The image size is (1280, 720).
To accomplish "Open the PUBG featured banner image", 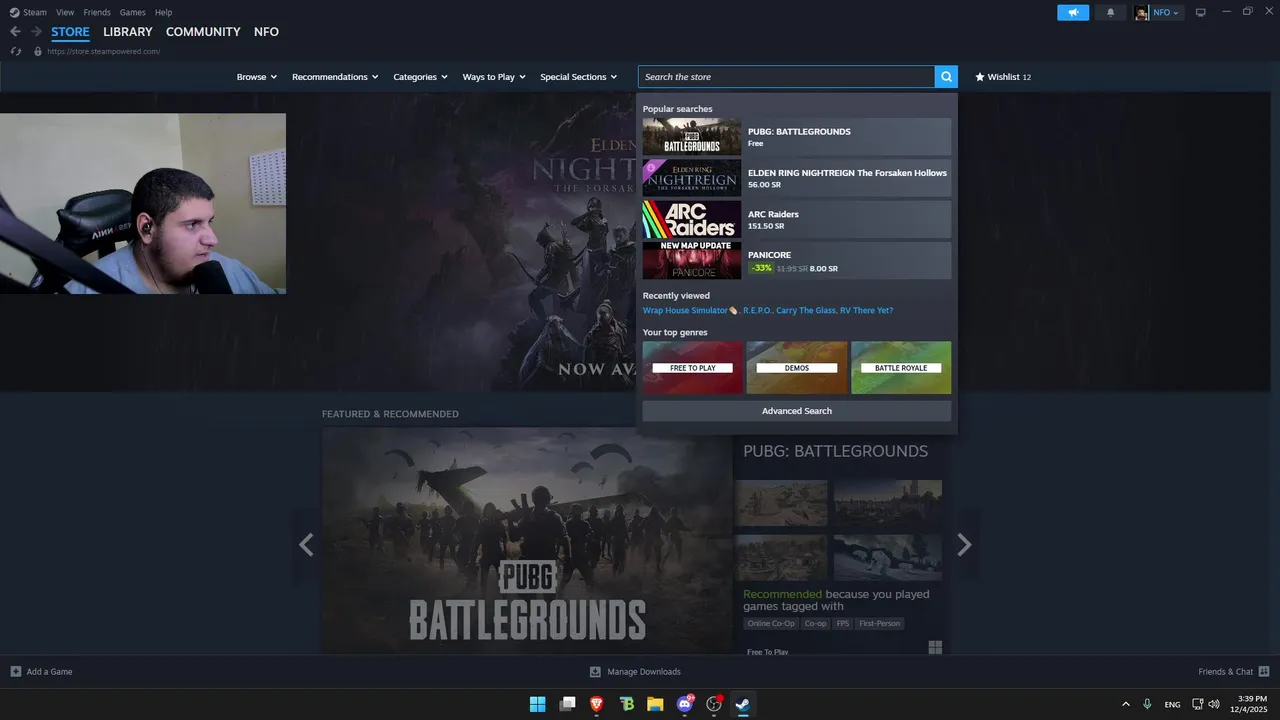I will click(527, 541).
